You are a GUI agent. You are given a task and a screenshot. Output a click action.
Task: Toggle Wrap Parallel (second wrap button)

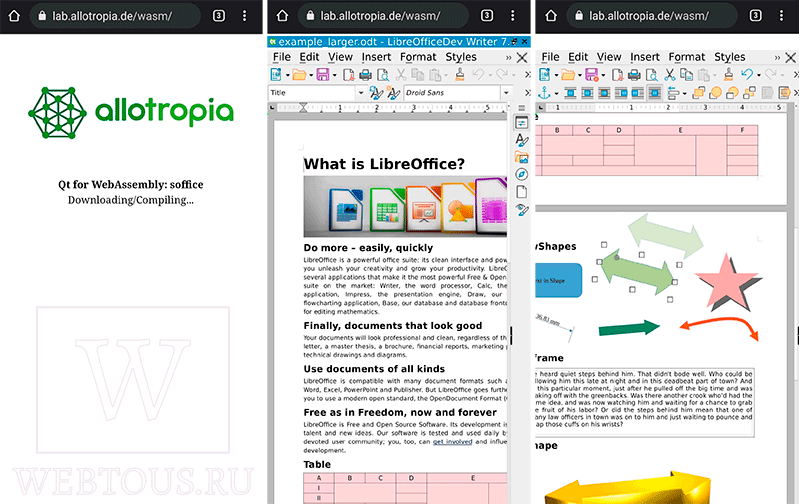[587, 93]
